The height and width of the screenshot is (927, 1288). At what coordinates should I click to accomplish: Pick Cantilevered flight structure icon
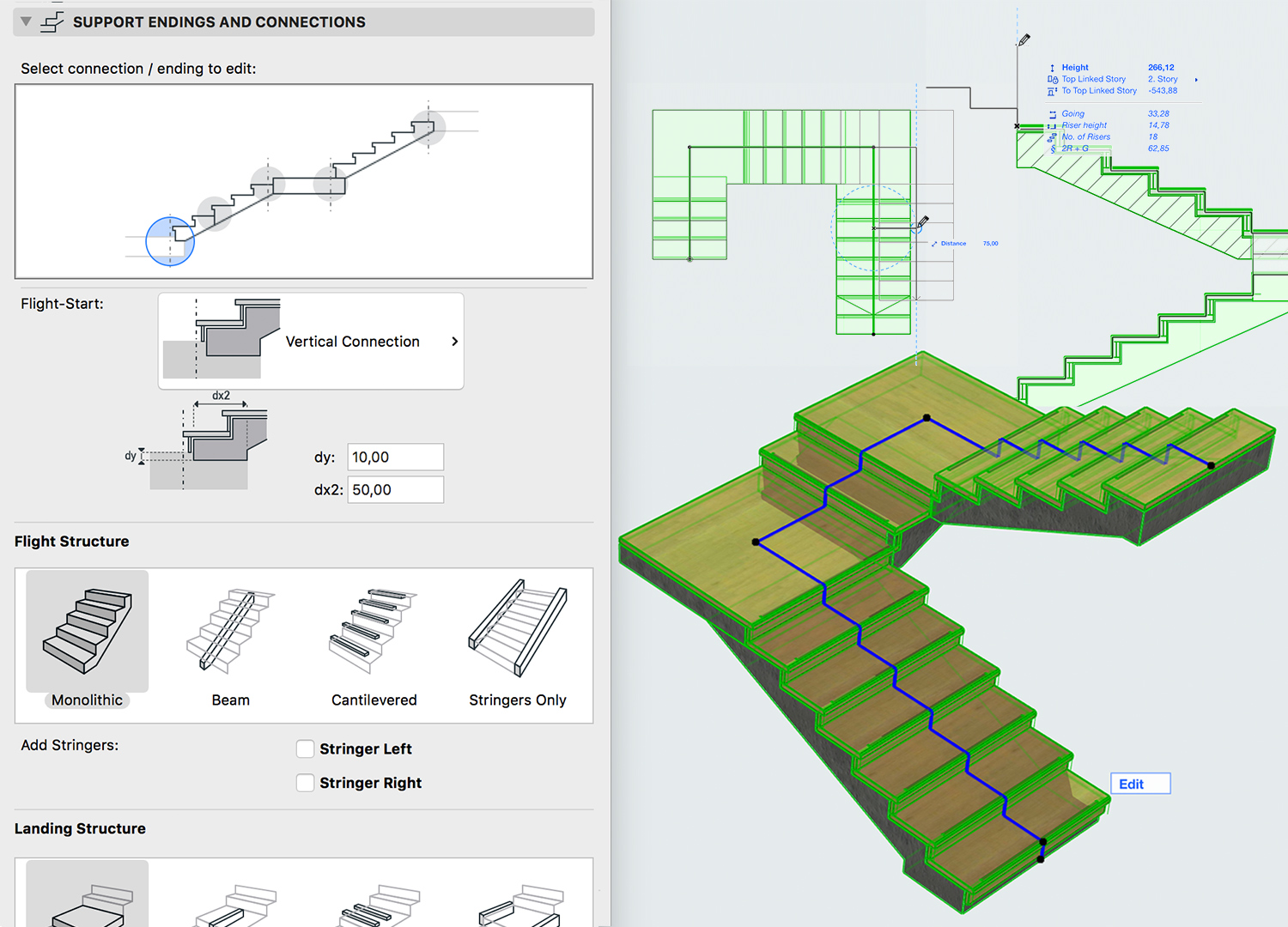coord(374,631)
